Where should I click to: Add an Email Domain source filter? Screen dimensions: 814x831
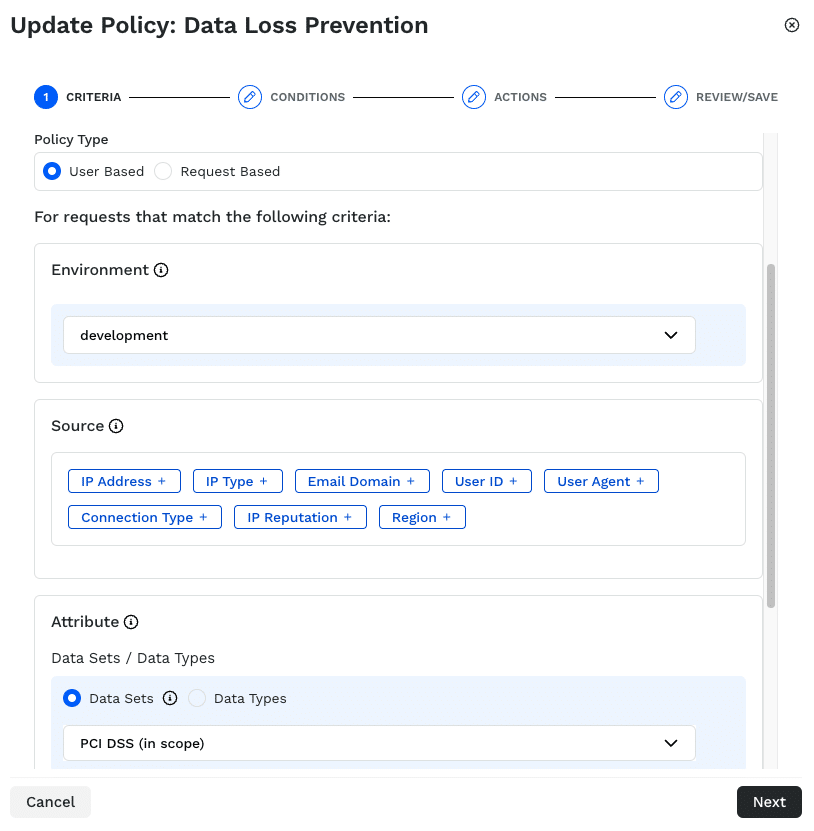[361, 481]
